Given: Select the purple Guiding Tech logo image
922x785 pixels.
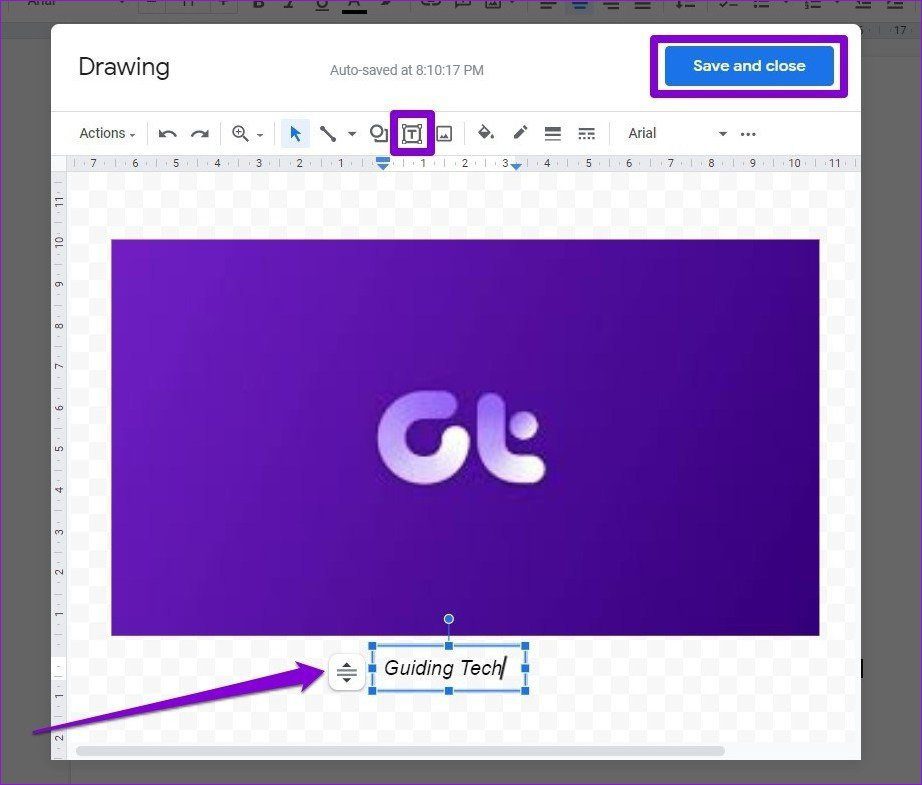Looking at the screenshot, I should [x=465, y=437].
